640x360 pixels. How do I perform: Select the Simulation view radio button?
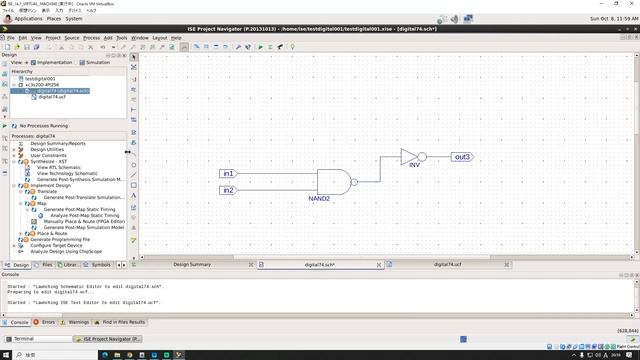click(76, 62)
